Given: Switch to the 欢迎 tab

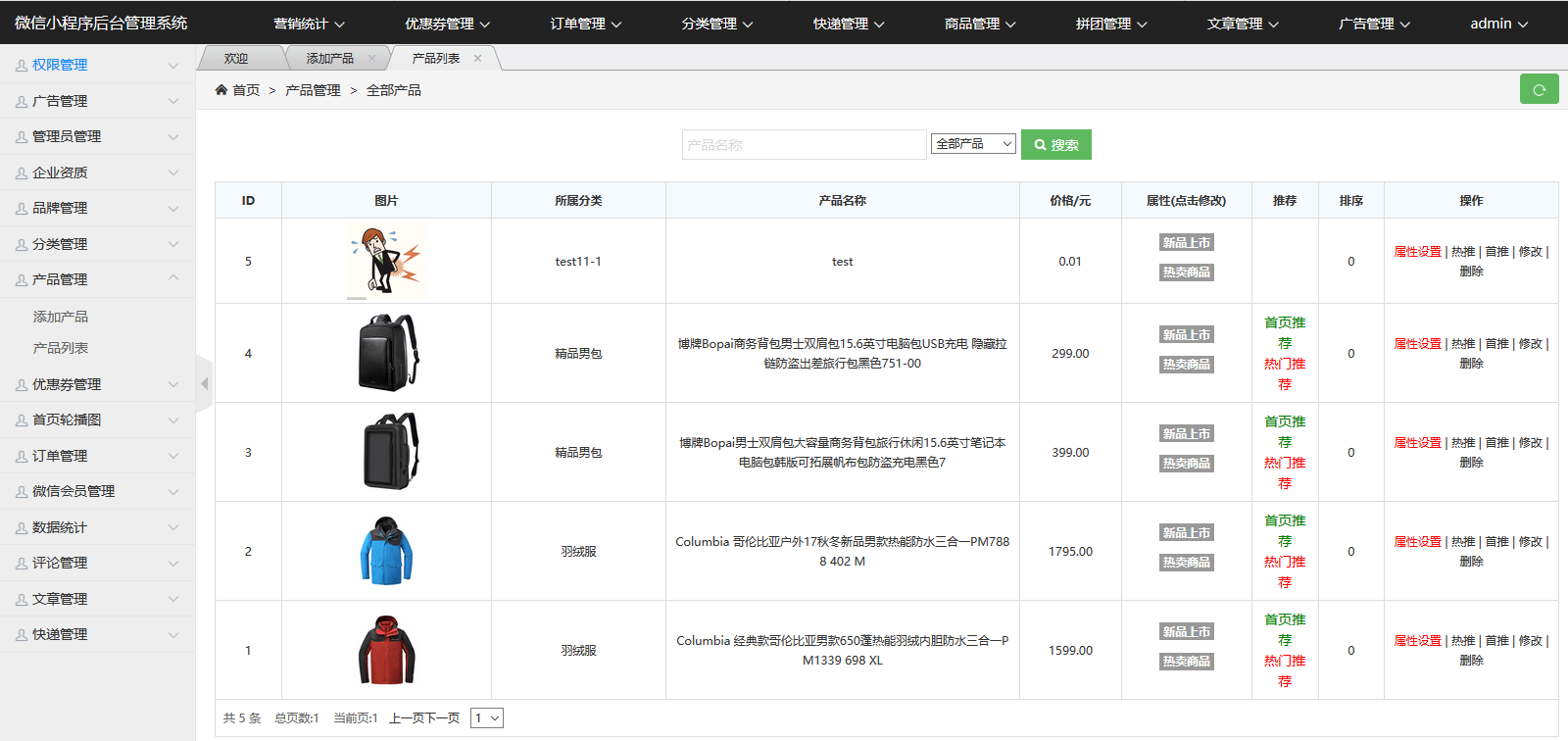Looking at the screenshot, I should click(x=236, y=59).
